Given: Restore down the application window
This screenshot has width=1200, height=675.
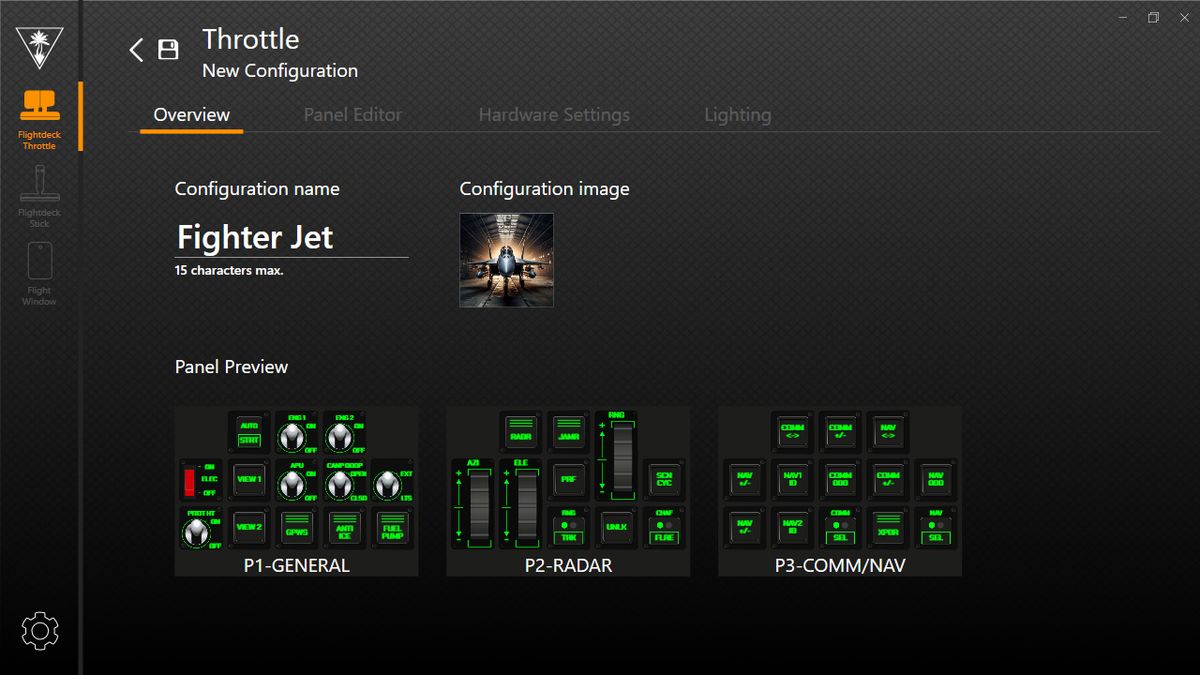Looking at the screenshot, I should click(1153, 17).
